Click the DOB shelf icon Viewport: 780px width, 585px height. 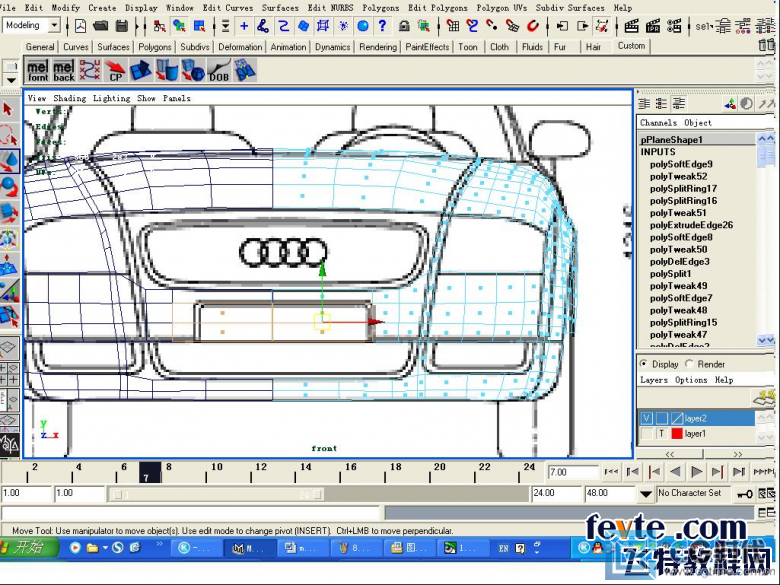(x=219, y=70)
